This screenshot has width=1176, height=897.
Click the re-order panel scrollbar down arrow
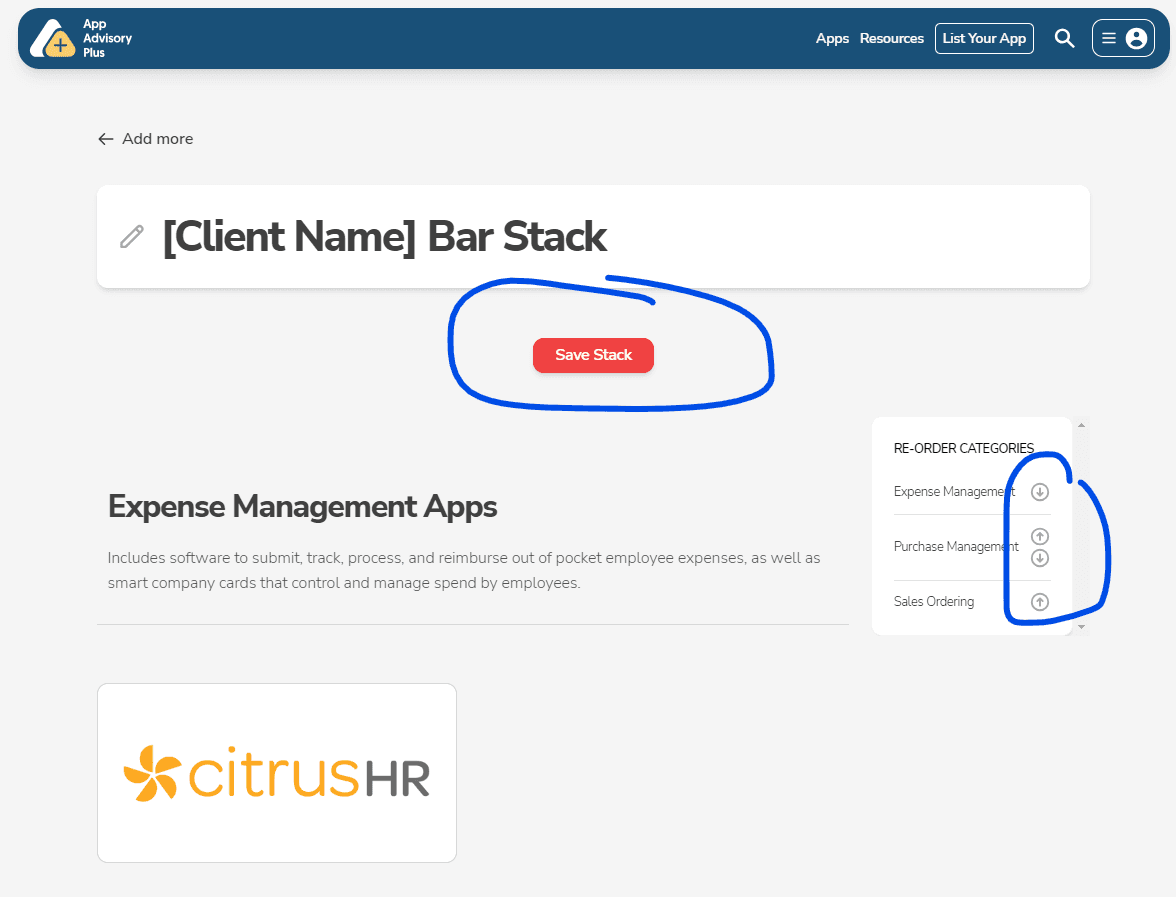[x=1081, y=627]
